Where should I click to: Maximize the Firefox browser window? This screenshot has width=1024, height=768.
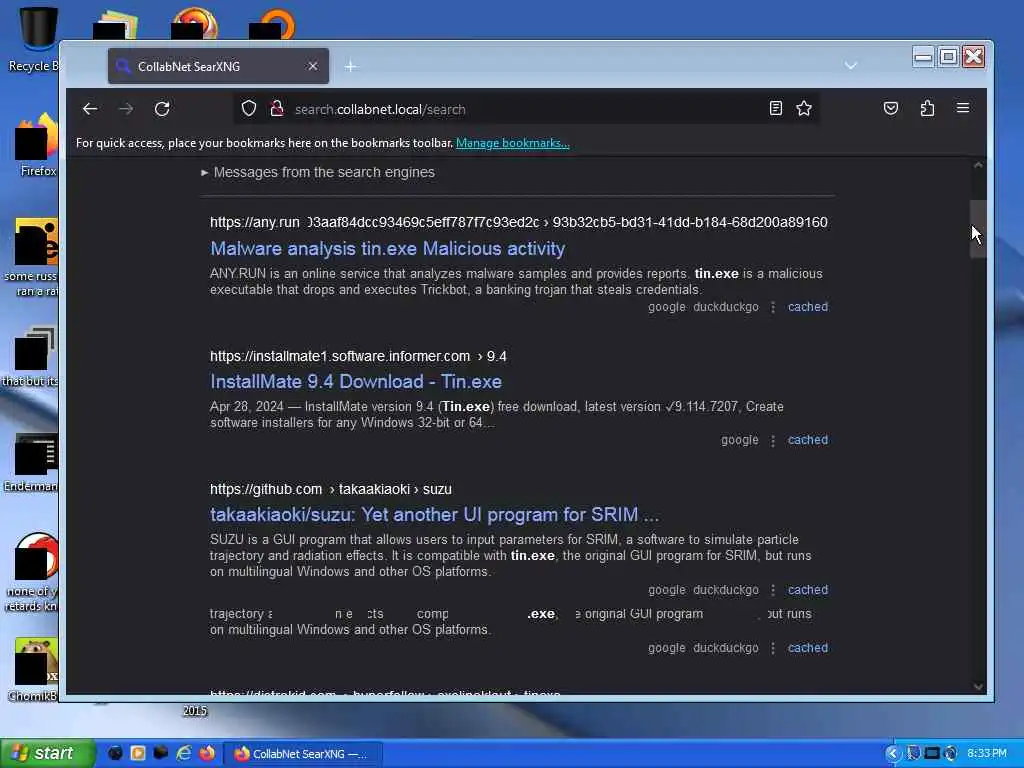pyautogui.click(x=948, y=57)
